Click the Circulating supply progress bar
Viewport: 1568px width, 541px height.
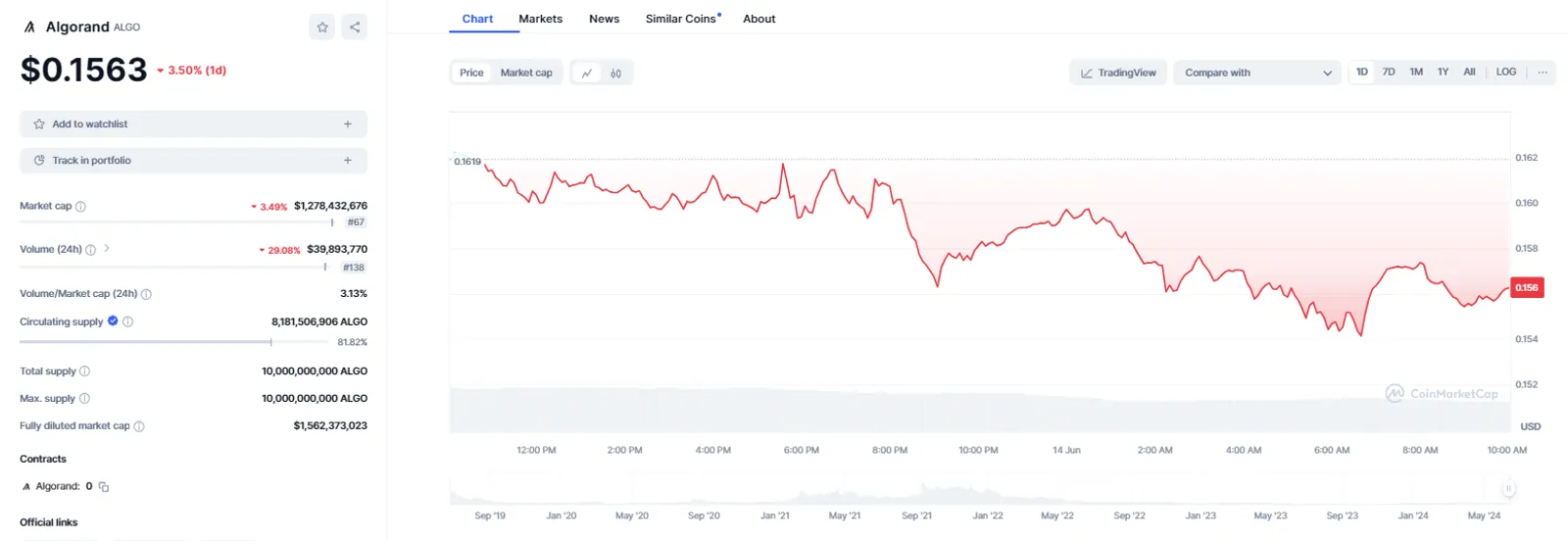point(173,342)
